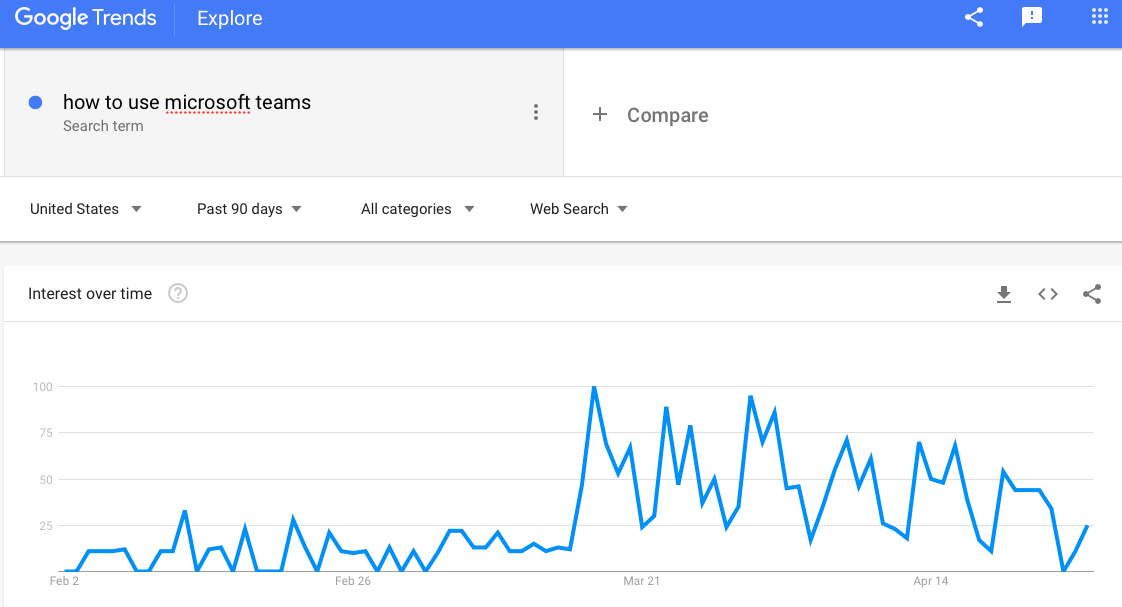Open the feedback icon in the header
Image resolution: width=1122 pixels, height=607 pixels.
[x=1032, y=17]
